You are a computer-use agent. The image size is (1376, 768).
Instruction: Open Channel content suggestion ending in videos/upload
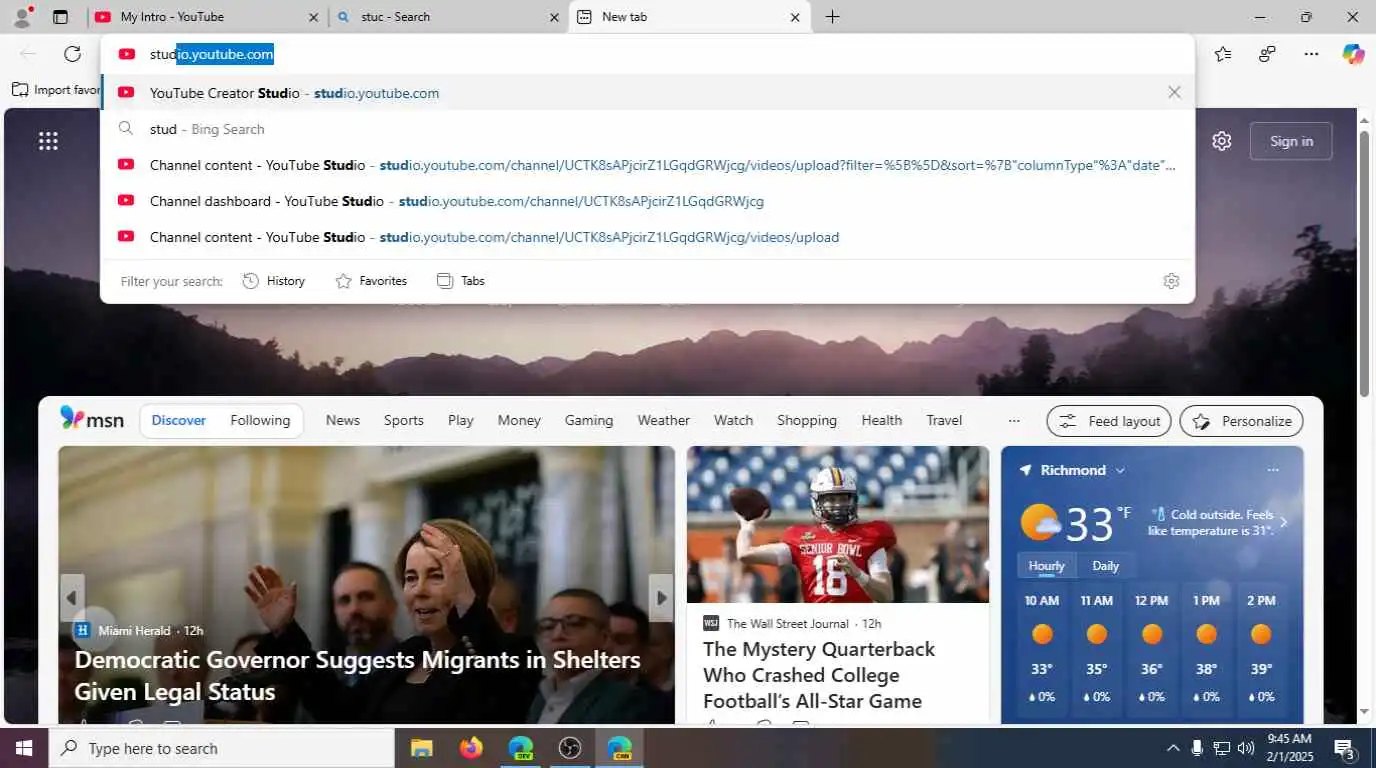pos(647,237)
